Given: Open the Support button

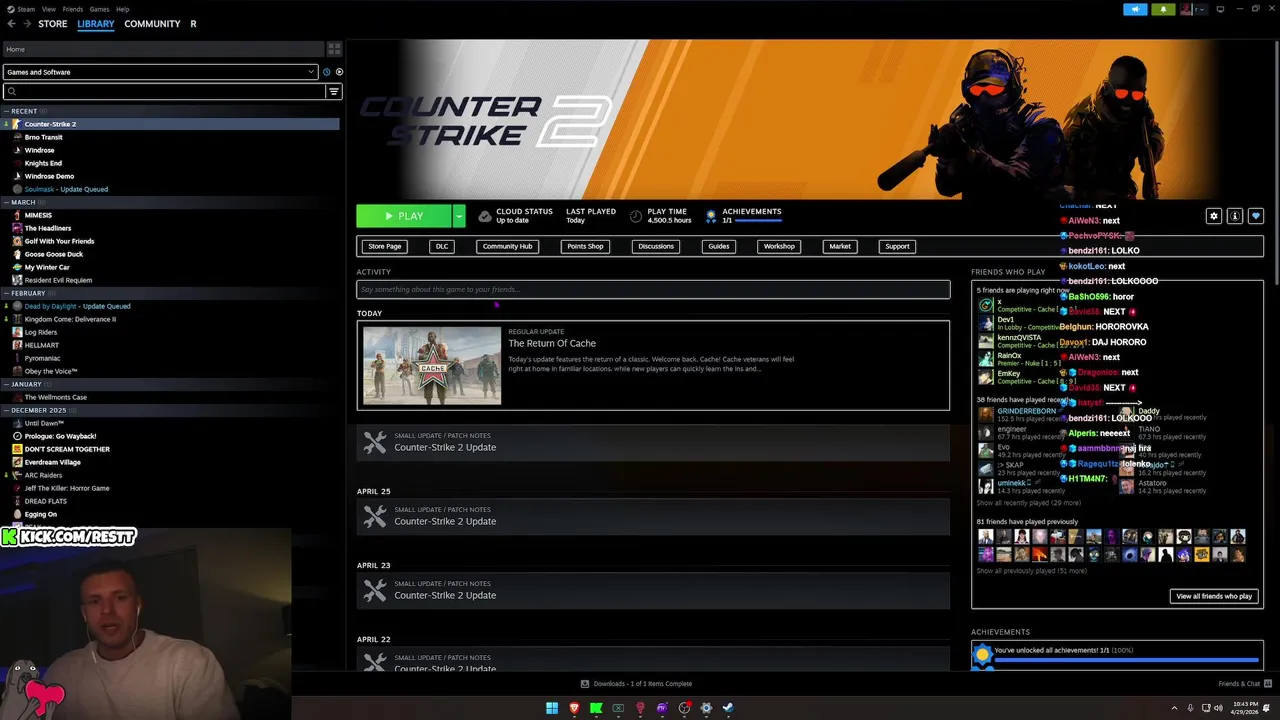Looking at the screenshot, I should point(897,246).
